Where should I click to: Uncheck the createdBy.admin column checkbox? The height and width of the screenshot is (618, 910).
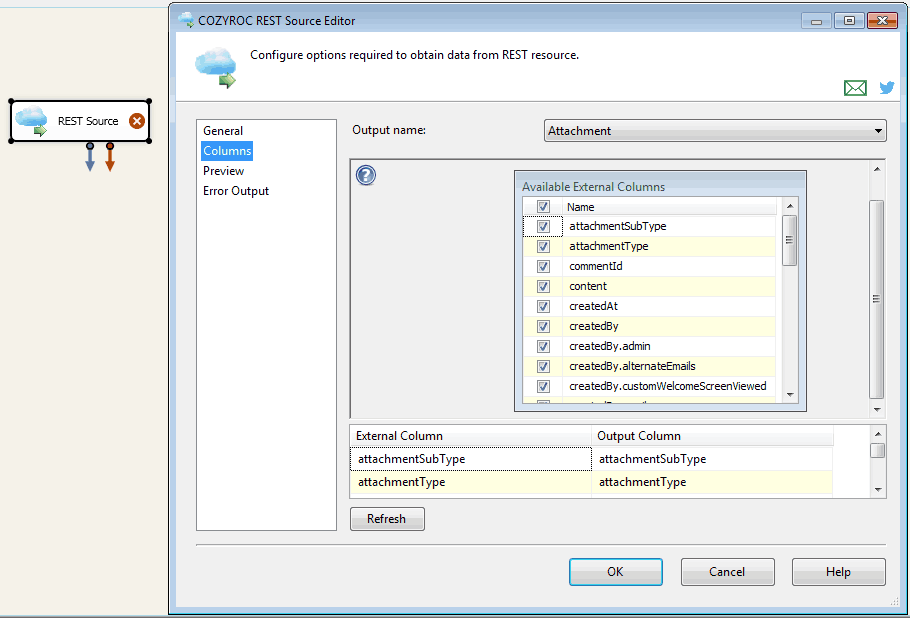click(543, 346)
